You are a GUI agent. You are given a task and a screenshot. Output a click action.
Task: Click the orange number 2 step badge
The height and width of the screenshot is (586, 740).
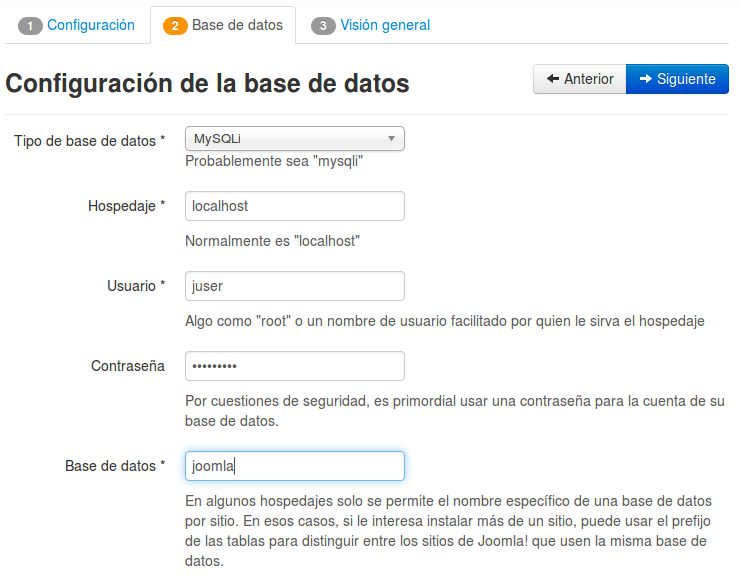point(174,26)
